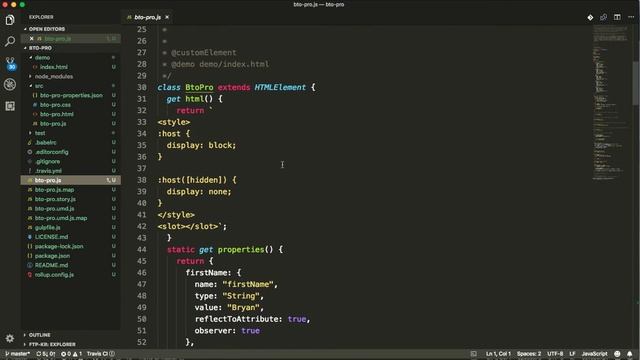Image resolution: width=640 pixels, height=360 pixels.
Task: Click the Travis CI status item
Action: 100,354
